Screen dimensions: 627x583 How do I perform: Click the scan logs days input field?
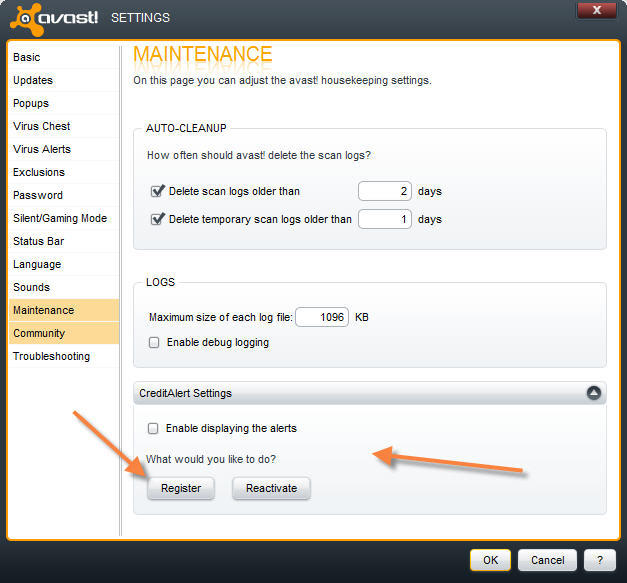pos(385,191)
